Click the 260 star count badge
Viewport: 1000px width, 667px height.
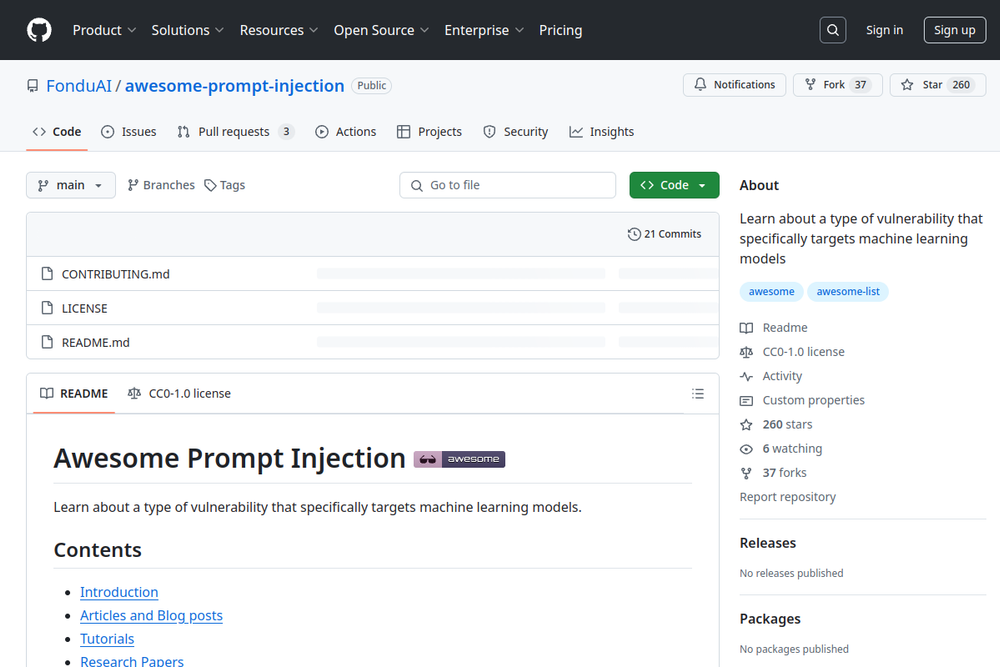pyautogui.click(x=960, y=84)
